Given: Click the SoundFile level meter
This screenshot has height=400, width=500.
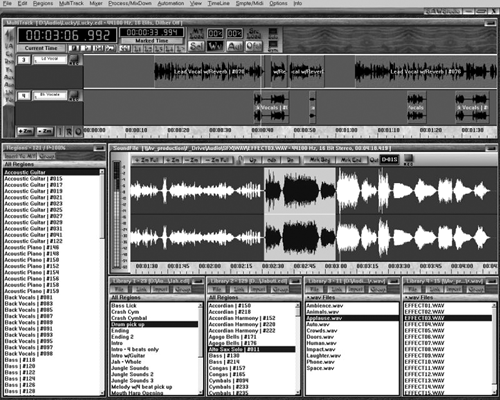Looking at the screenshot, I should tap(116, 215).
